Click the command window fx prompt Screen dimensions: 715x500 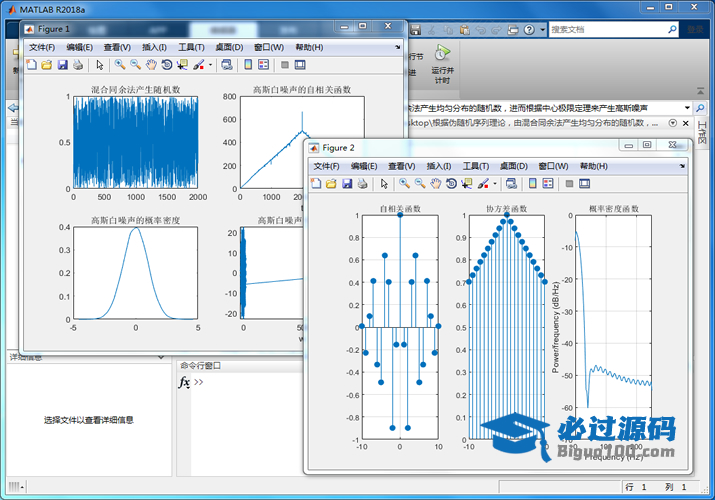[184, 382]
